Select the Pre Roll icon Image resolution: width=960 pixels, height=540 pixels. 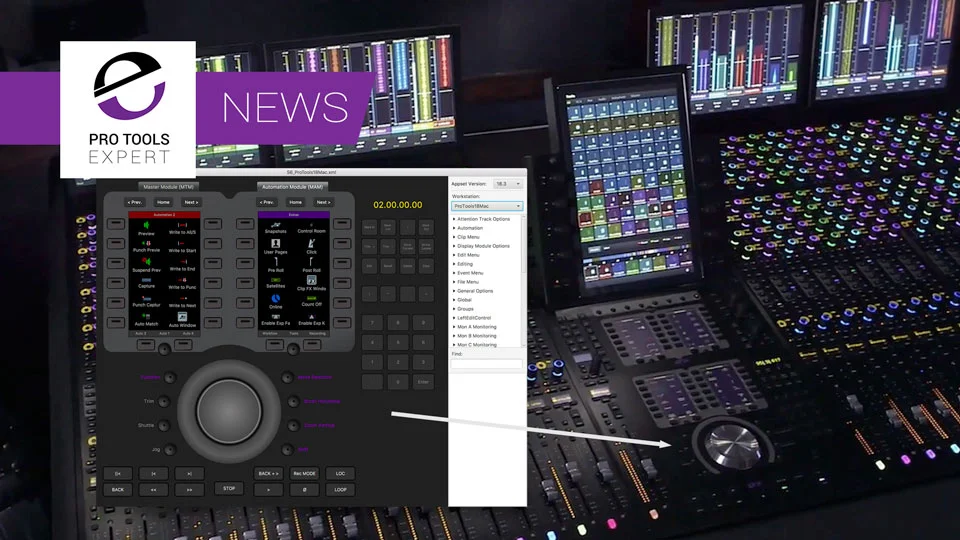(276, 262)
